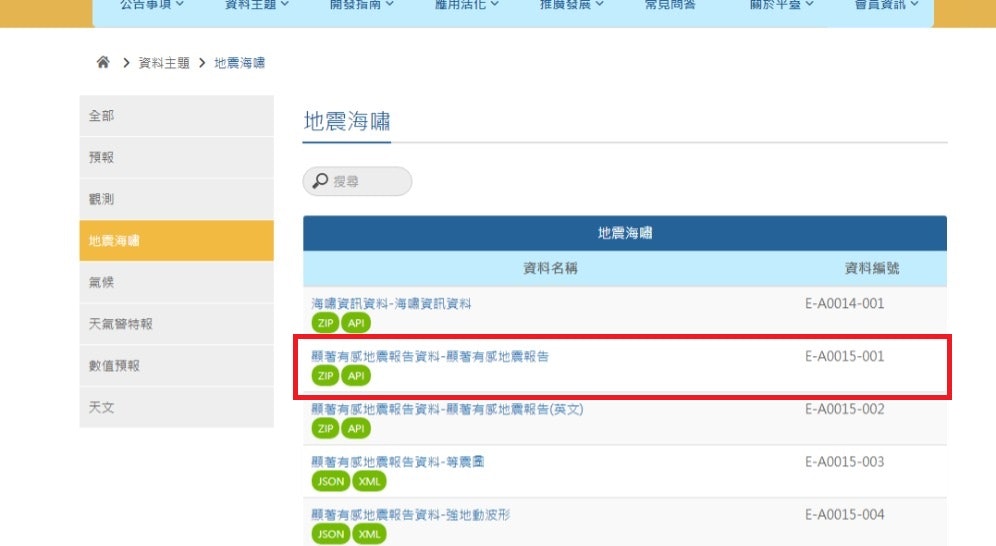Select highlighted 地震海嘯 sidebar item
The image size is (996, 546).
177,241
